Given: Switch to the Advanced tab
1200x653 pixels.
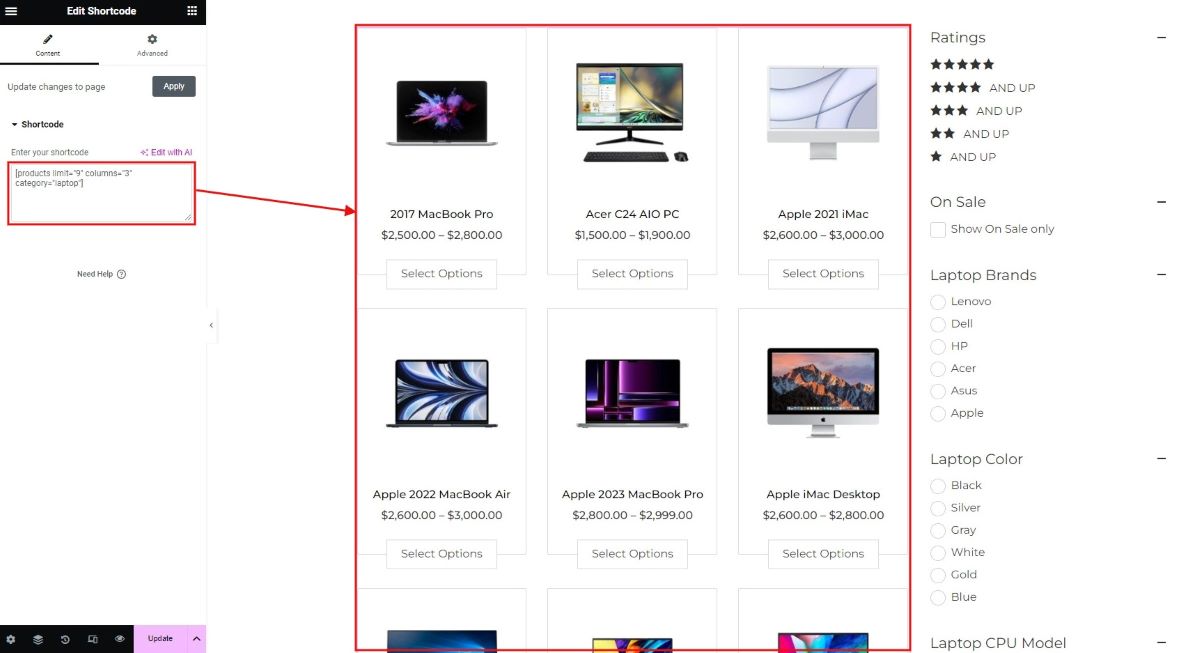Looking at the screenshot, I should (152, 45).
